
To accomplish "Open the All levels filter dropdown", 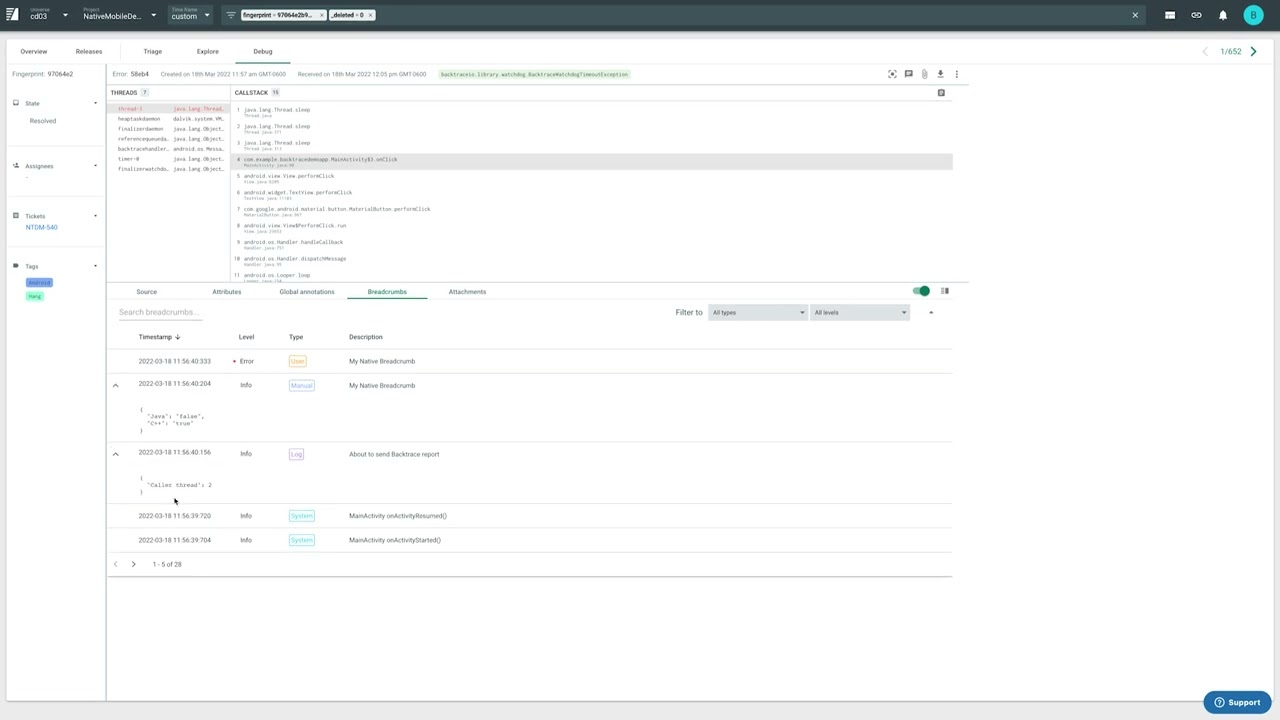I will tap(860, 313).
